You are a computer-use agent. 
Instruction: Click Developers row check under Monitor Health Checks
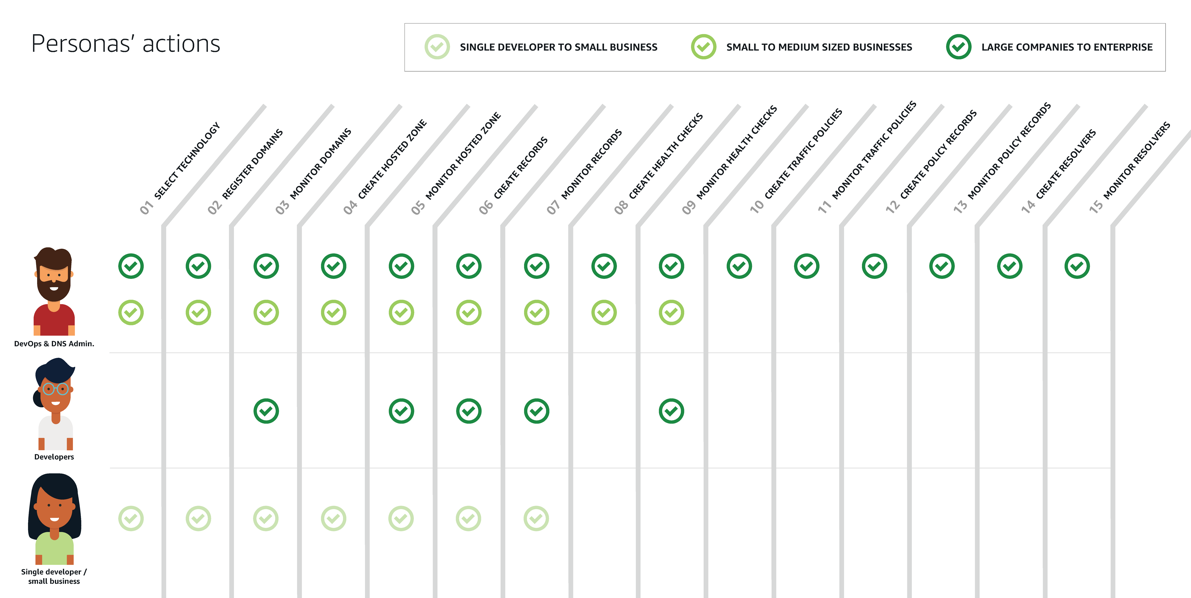(x=671, y=411)
